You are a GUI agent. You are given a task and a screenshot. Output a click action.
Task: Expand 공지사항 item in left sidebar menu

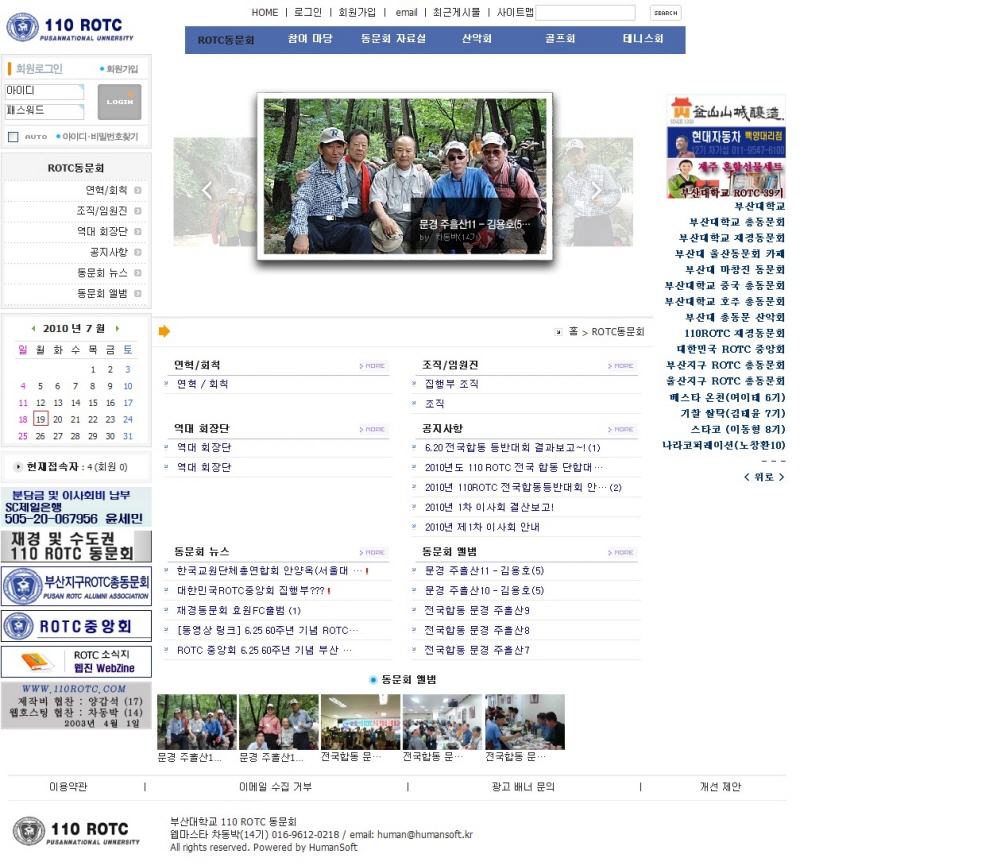pyautogui.click(x=108, y=252)
